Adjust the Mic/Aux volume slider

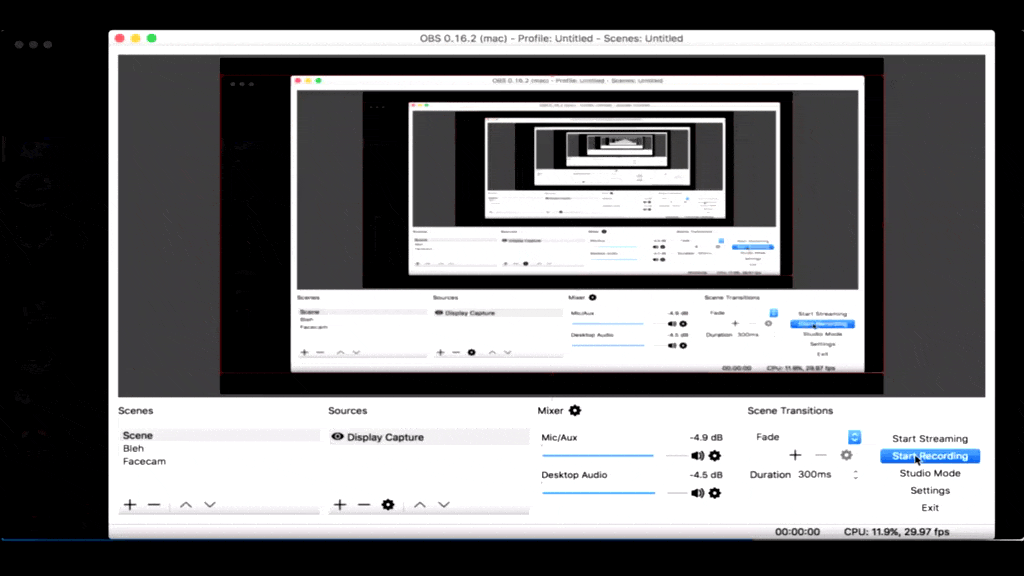(x=598, y=456)
